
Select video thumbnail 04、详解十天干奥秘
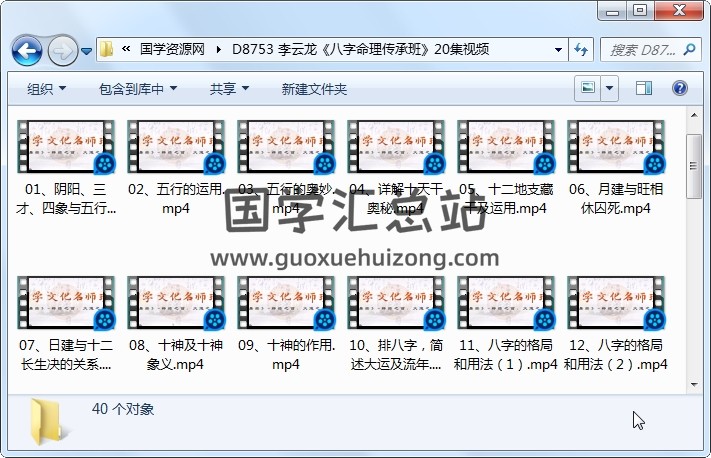(396, 147)
